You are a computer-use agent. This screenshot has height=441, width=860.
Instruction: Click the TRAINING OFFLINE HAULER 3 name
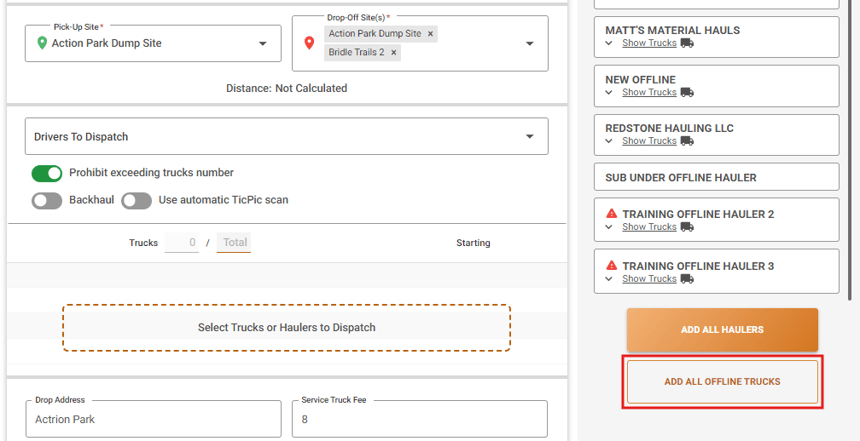click(x=698, y=266)
